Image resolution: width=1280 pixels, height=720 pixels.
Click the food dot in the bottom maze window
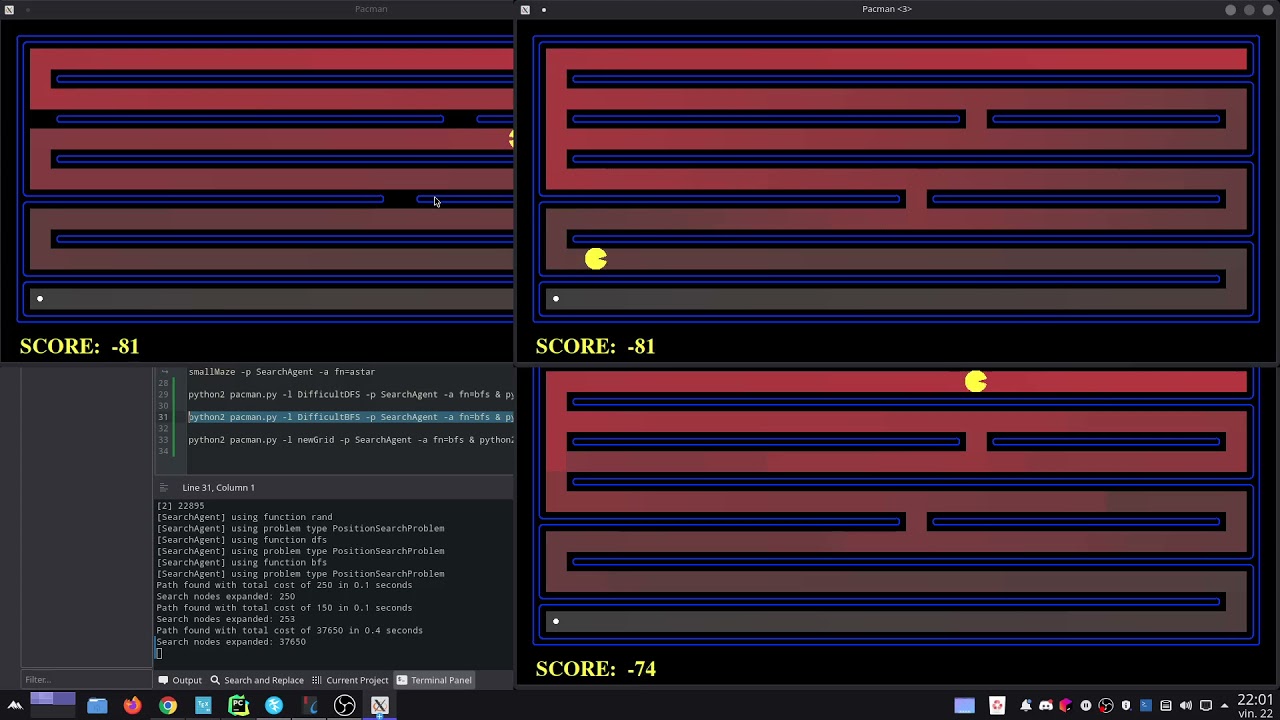point(556,621)
